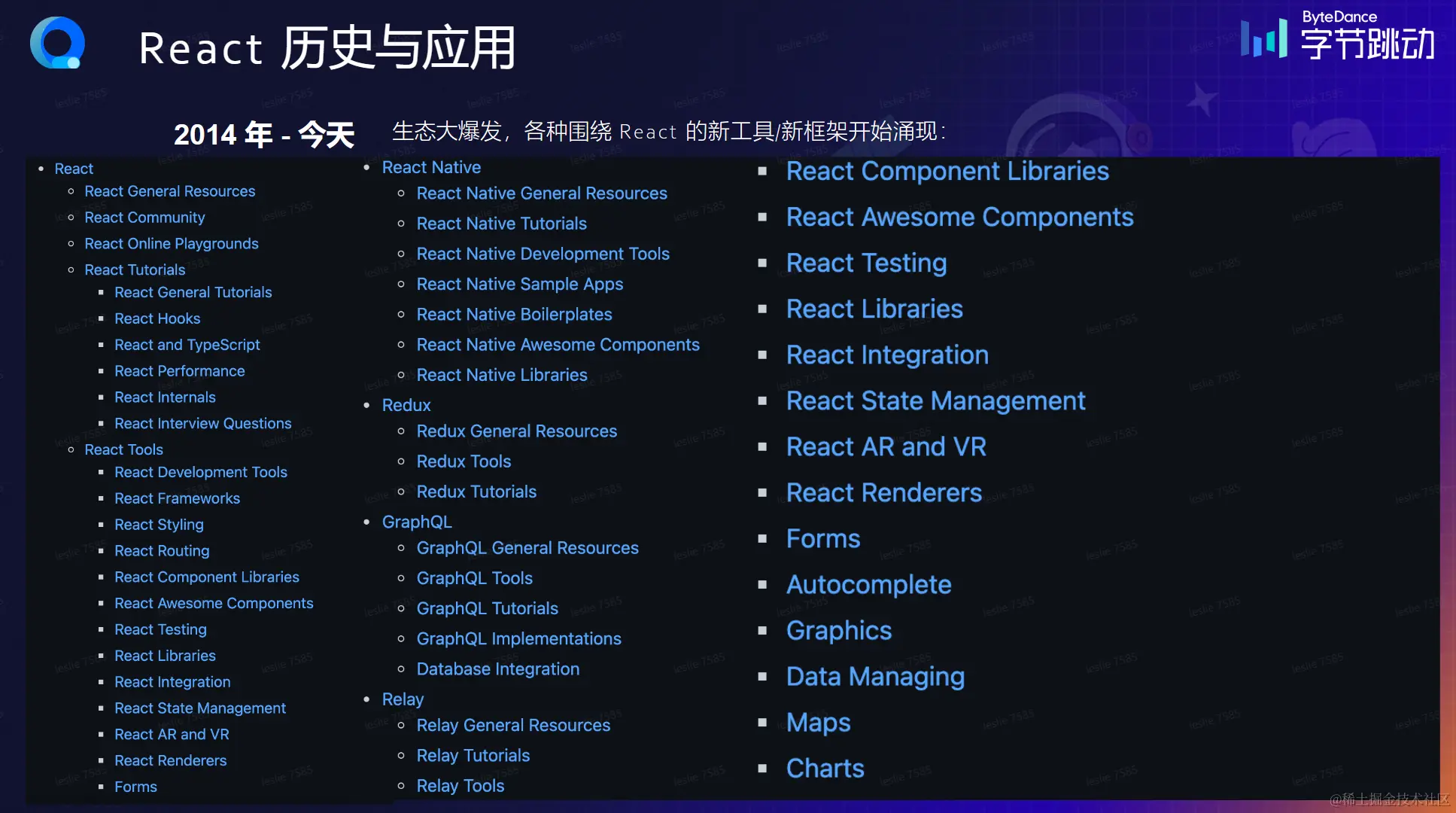Image resolution: width=1456 pixels, height=813 pixels.
Task: Click the Relay Tutorials link
Action: (473, 755)
